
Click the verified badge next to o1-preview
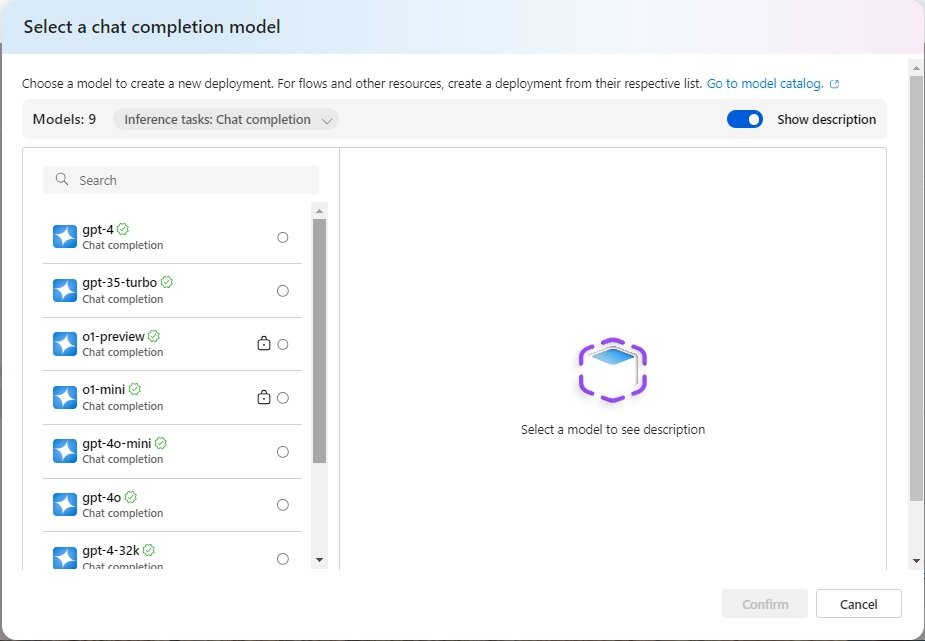[x=154, y=336]
